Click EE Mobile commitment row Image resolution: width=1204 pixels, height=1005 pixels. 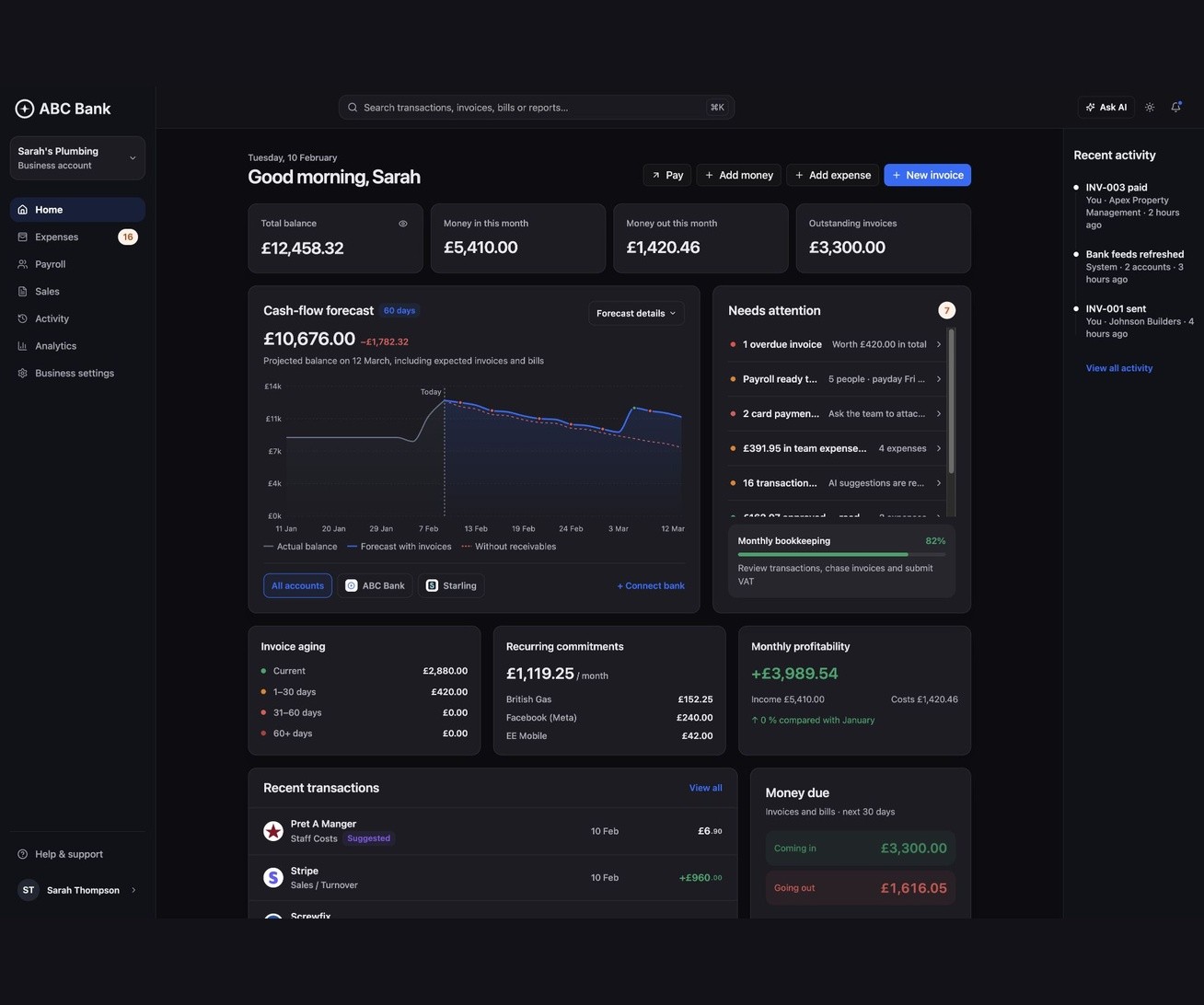(x=609, y=736)
